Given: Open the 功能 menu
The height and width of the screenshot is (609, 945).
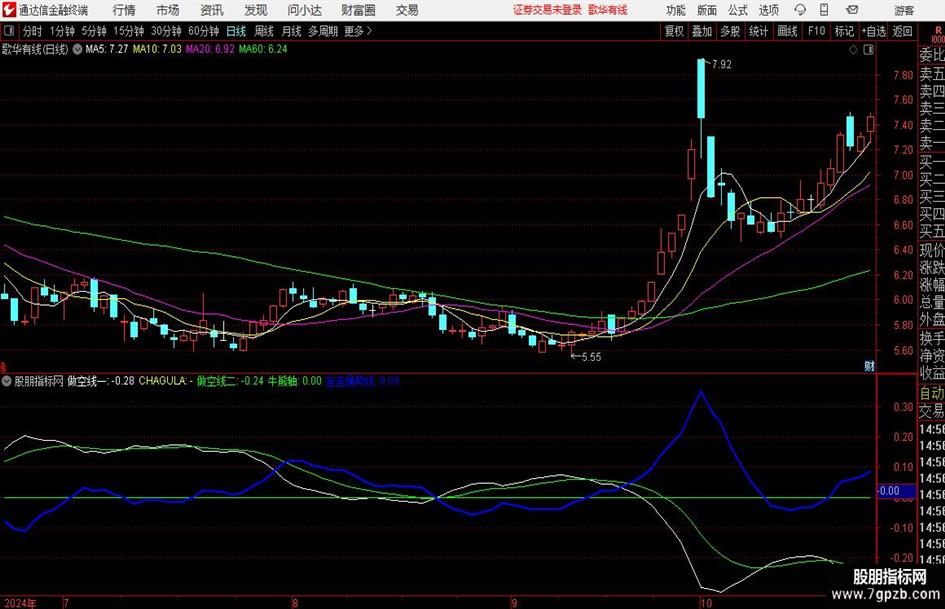Looking at the screenshot, I should click(x=676, y=10).
